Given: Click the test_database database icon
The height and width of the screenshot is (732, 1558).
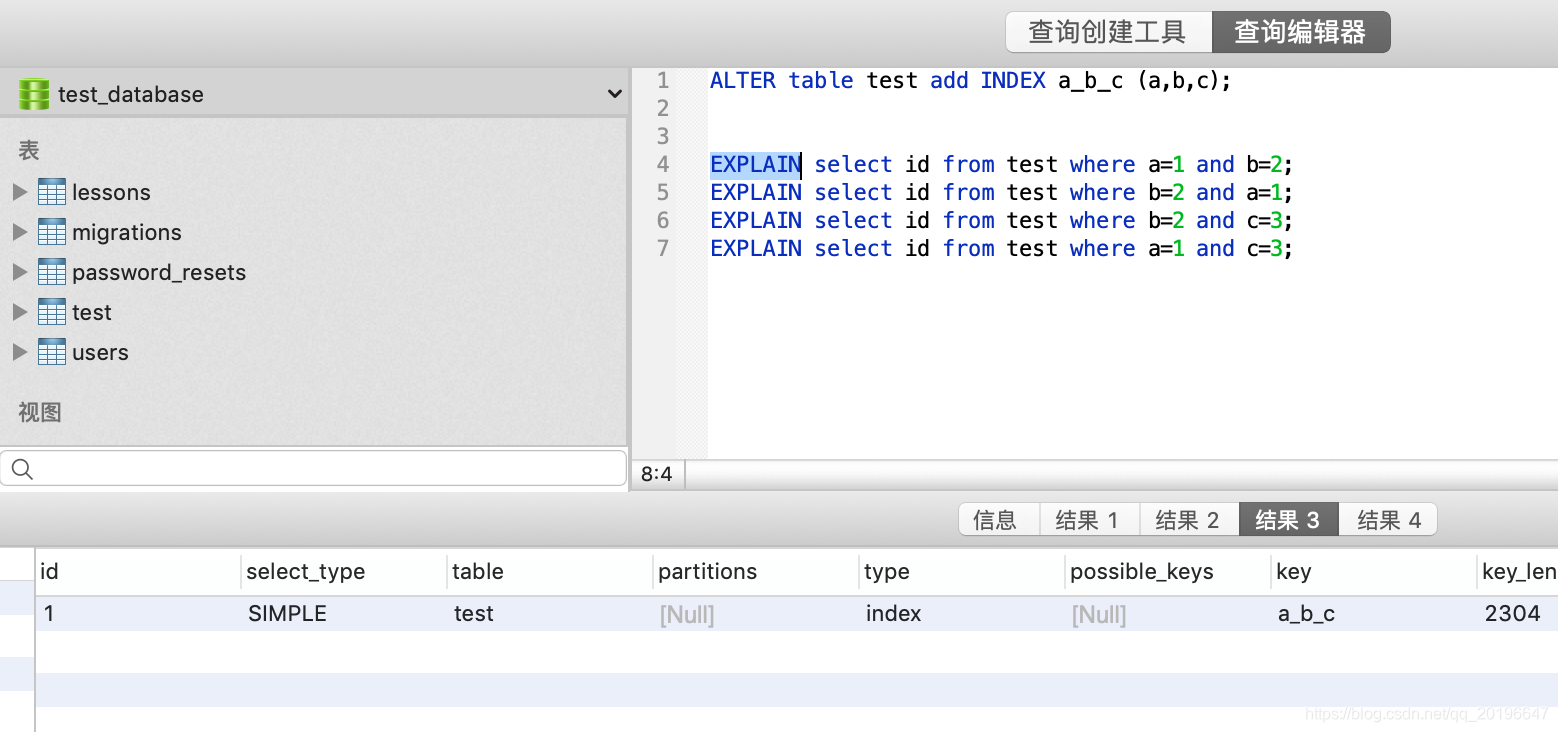Looking at the screenshot, I should click(33, 94).
